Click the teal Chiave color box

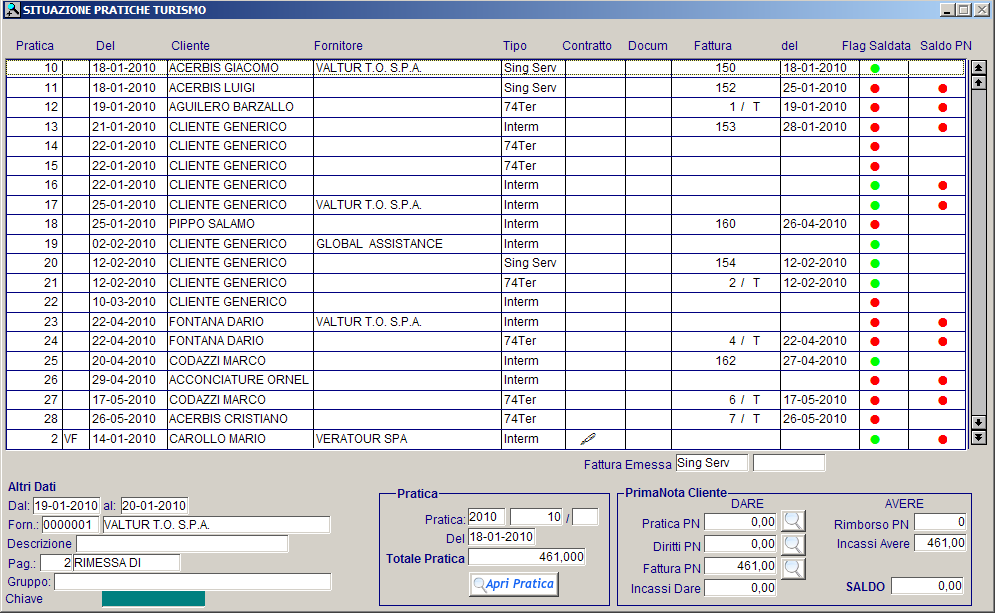click(154, 598)
